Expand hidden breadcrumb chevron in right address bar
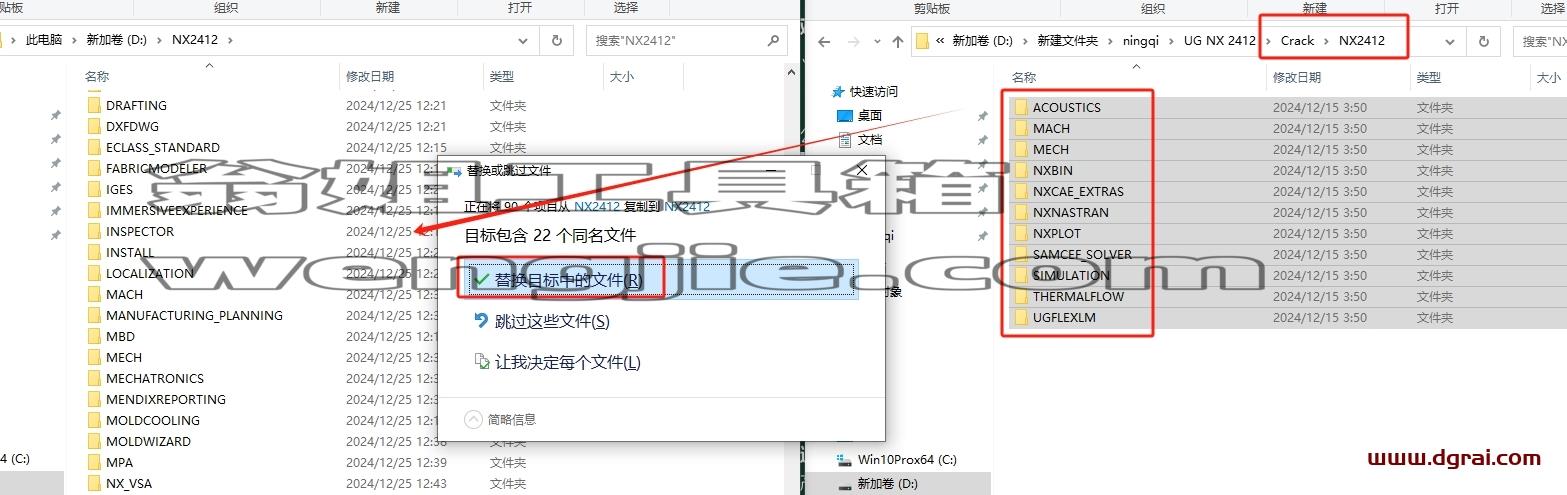The width and height of the screenshot is (1567, 495). click(940, 41)
